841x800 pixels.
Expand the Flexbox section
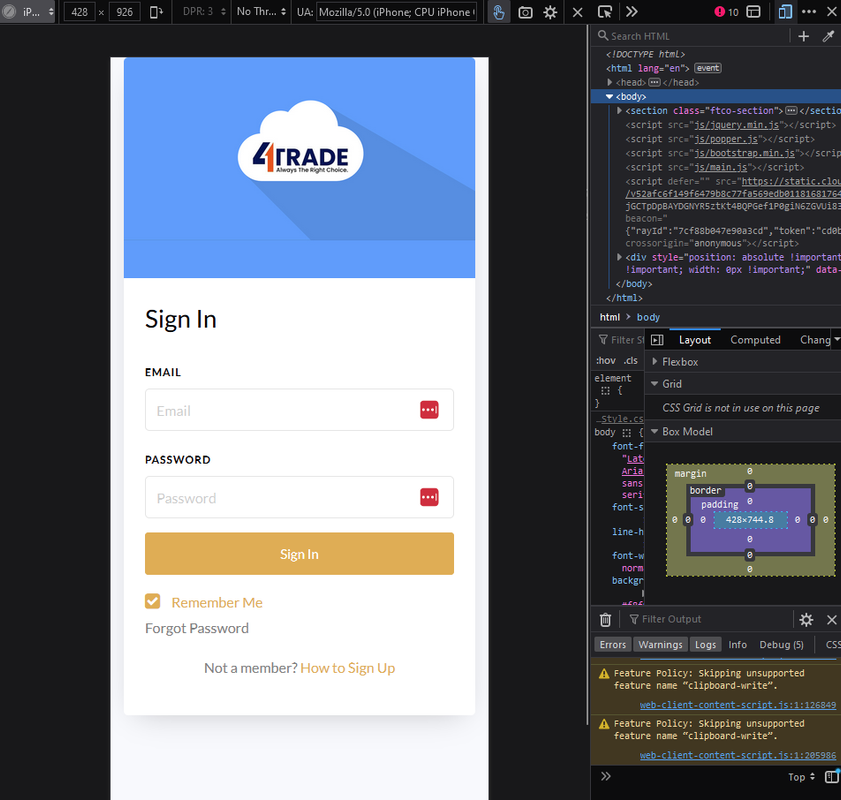pyautogui.click(x=655, y=362)
